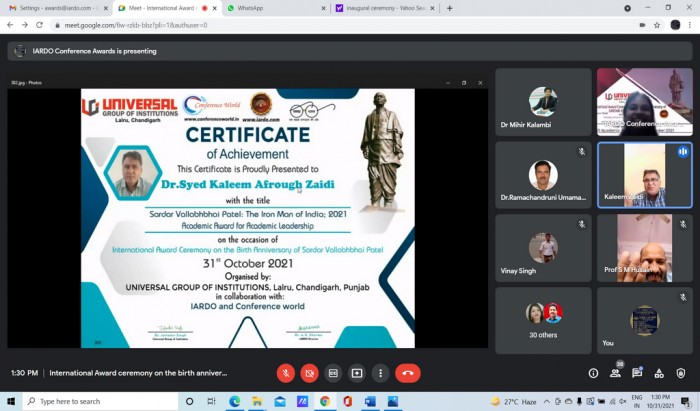This screenshot has height=411, width=700.
Task: Toggle closed captions in the meeting
Action: point(333,373)
